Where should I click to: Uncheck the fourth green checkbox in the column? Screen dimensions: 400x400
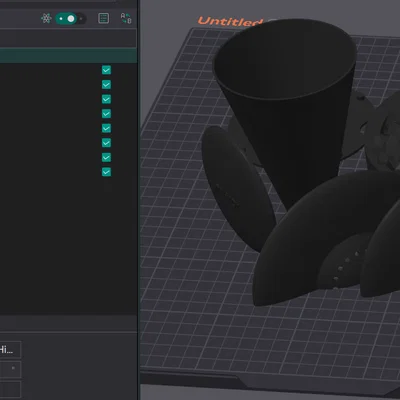[x=106, y=114]
